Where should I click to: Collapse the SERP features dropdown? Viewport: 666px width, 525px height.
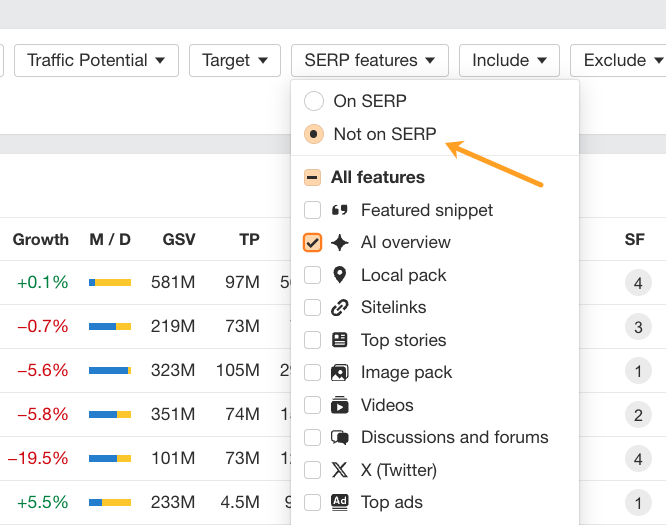(370, 60)
